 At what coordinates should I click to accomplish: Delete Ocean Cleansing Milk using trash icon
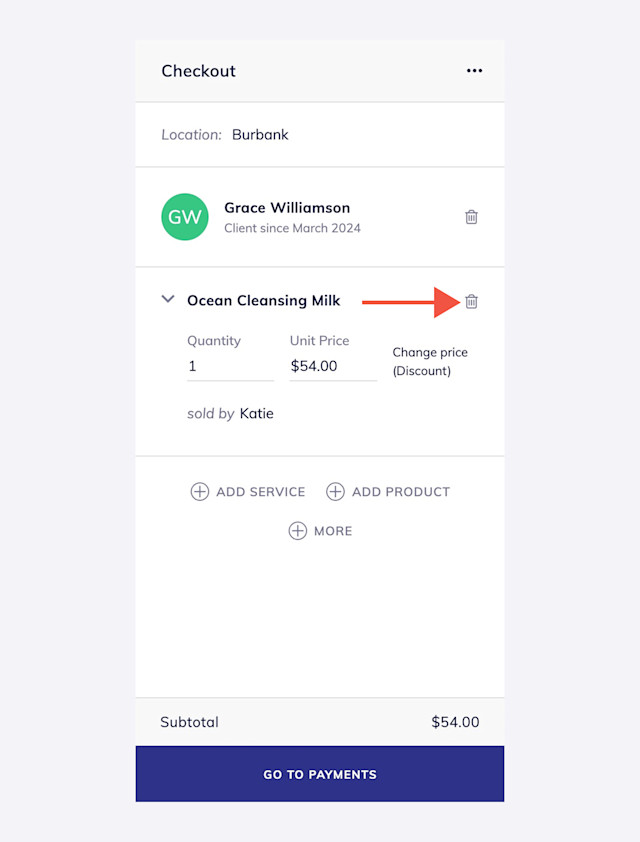tap(471, 301)
